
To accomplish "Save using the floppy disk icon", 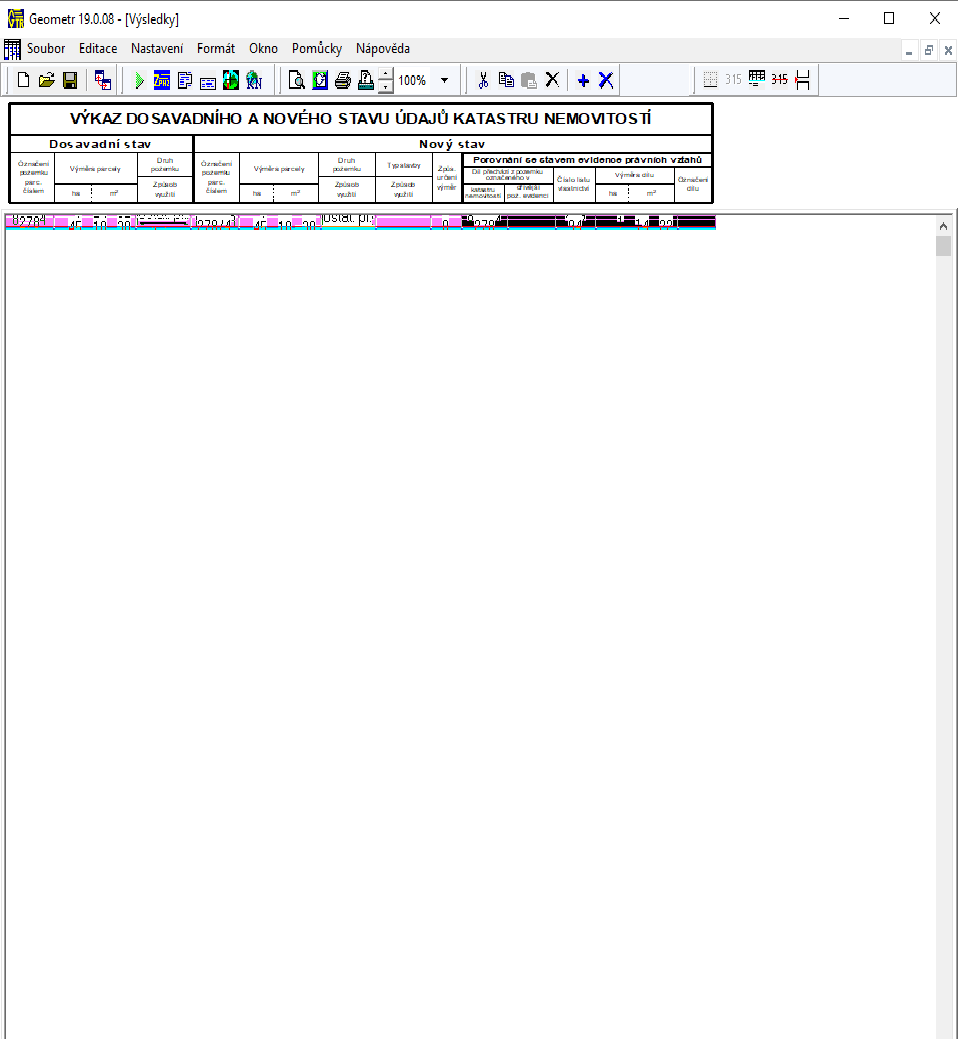I will 70,80.
